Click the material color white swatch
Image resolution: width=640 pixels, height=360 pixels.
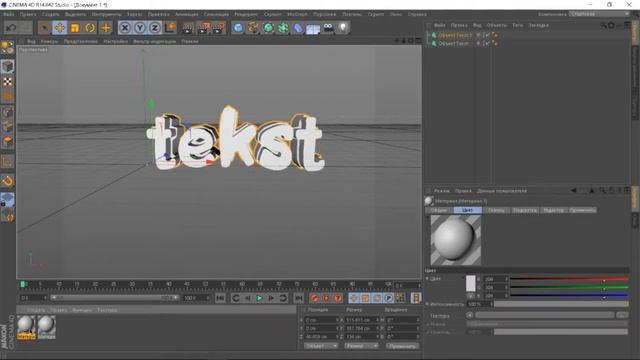[x=471, y=283]
